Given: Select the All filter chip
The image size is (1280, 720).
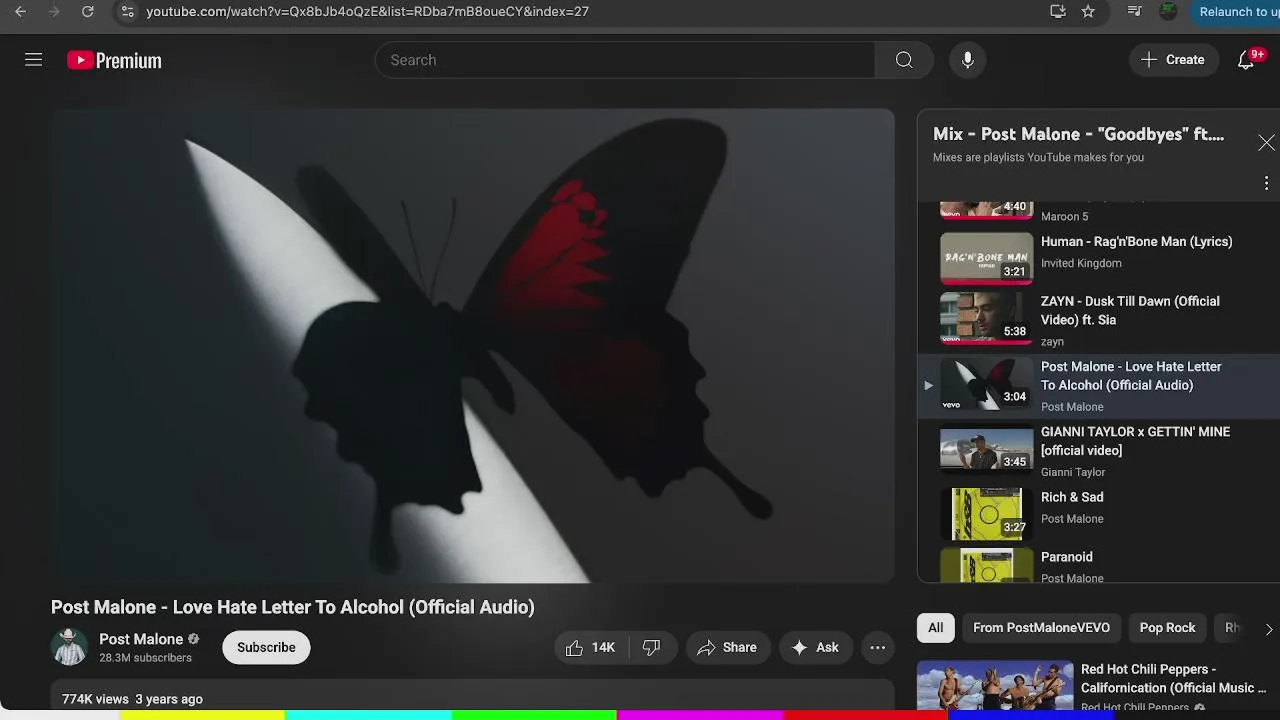Looking at the screenshot, I should (x=935, y=628).
